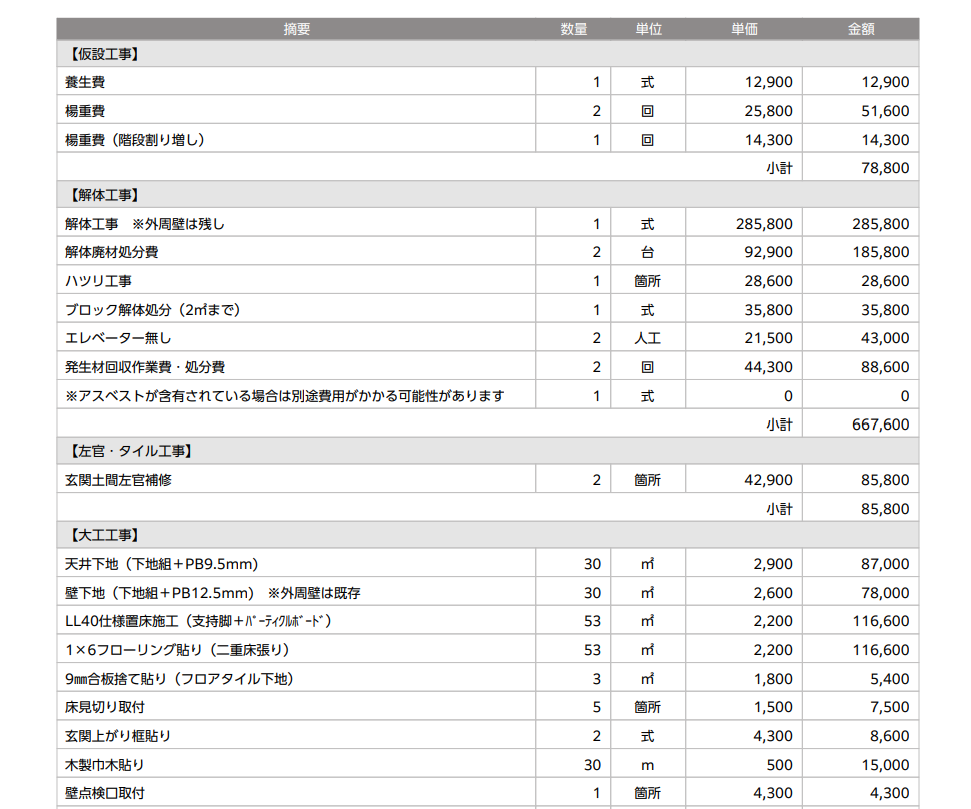Click the 揚重費（階段割り増し） item cell
Screen dimensions: 971x809
[x=135, y=140]
